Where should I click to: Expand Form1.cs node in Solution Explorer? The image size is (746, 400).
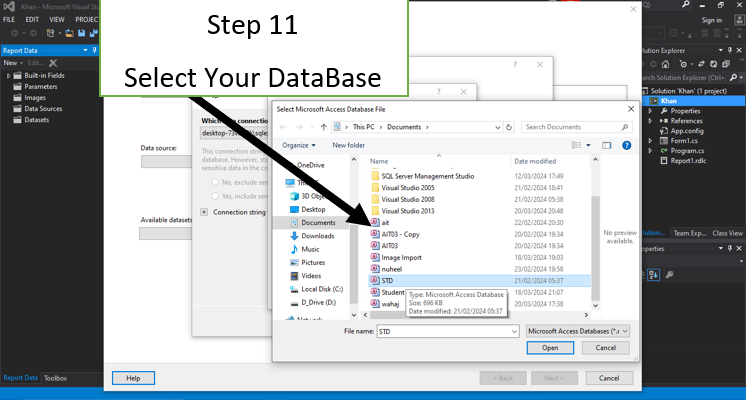coord(650,141)
